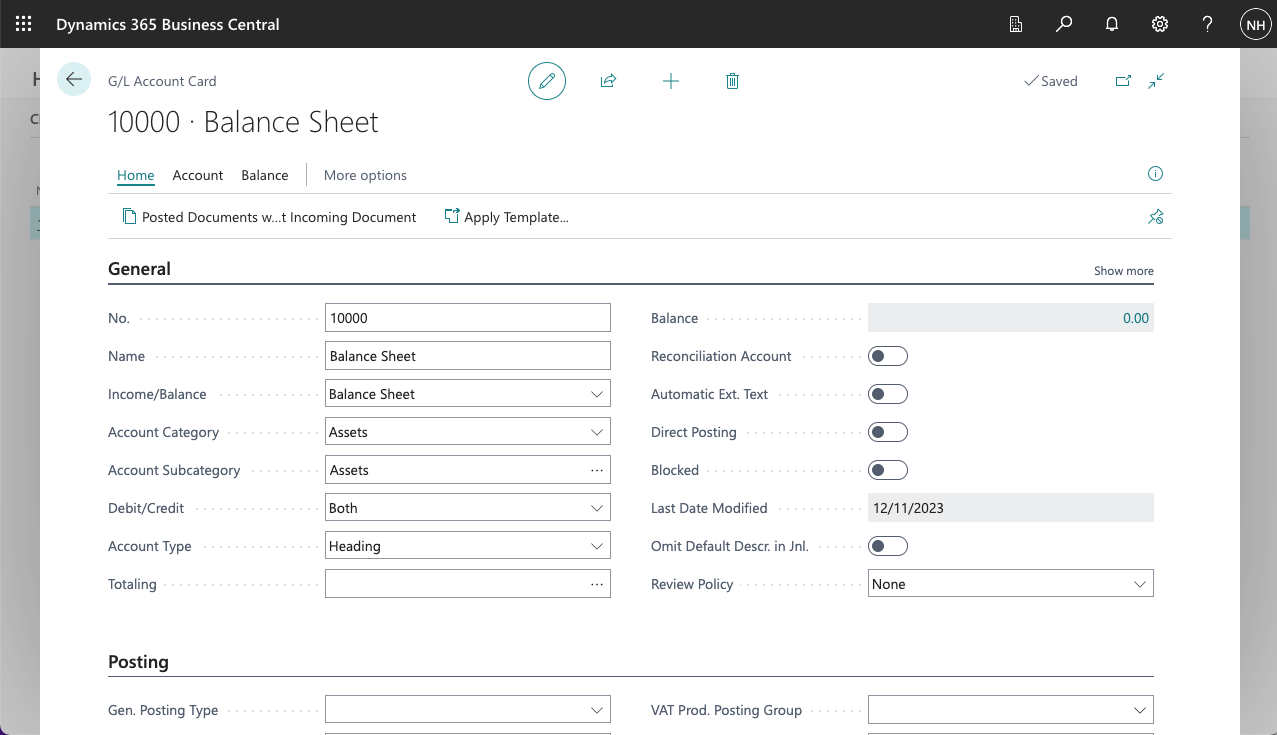Click the collapse page arrows icon
Image resolution: width=1277 pixels, height=735 pixels.
pos(1156,81)
